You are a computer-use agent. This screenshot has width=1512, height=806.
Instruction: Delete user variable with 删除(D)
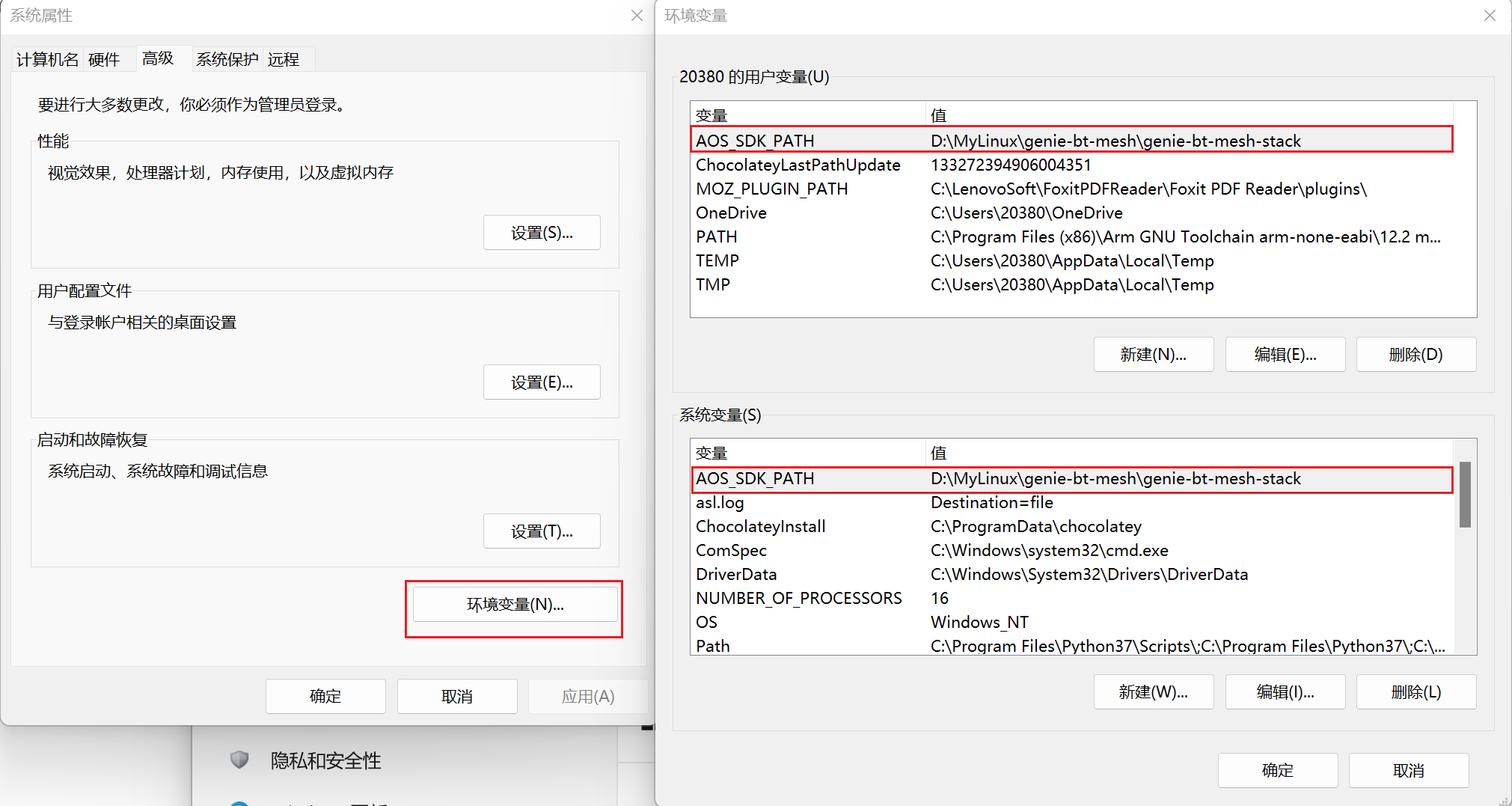coord(1415,355)
